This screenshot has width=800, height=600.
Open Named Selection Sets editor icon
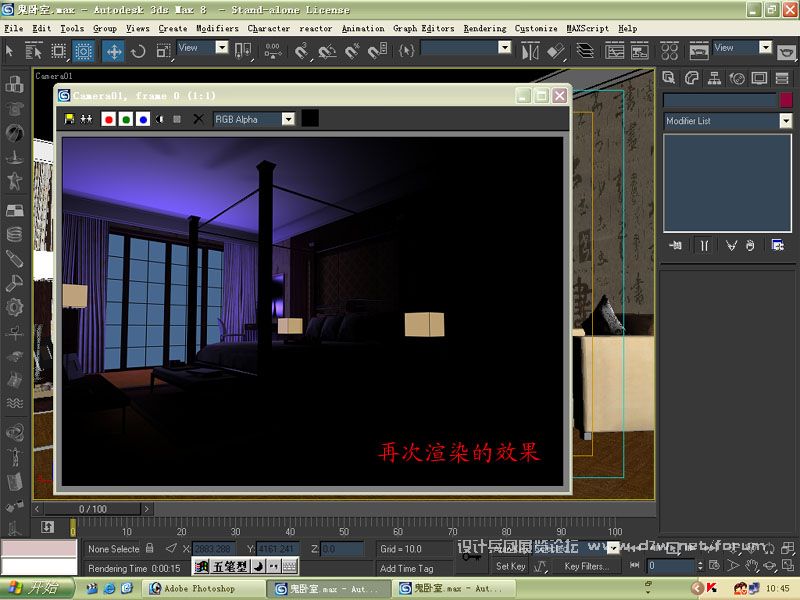406,51
